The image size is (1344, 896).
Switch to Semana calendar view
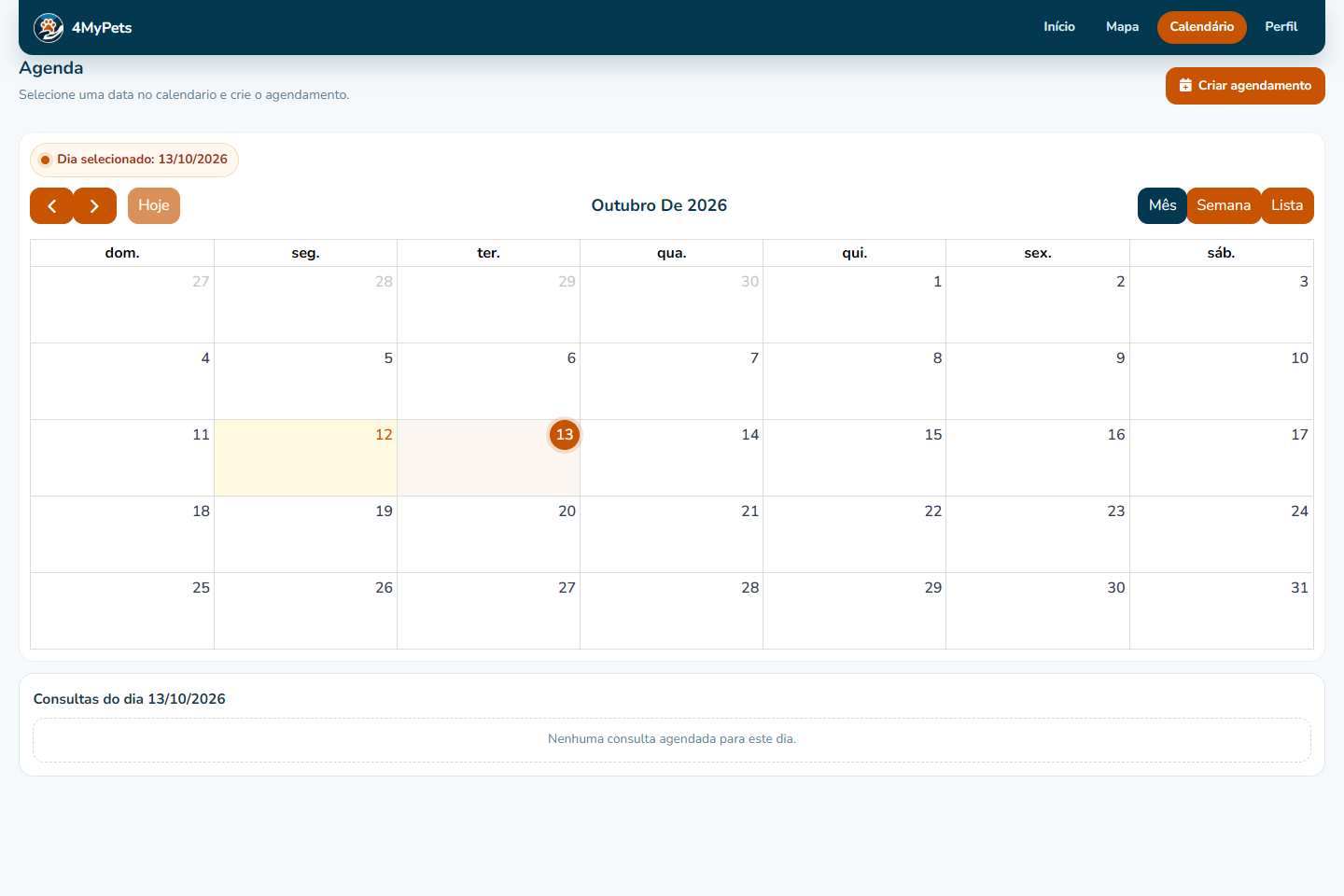pos(1224,205)
